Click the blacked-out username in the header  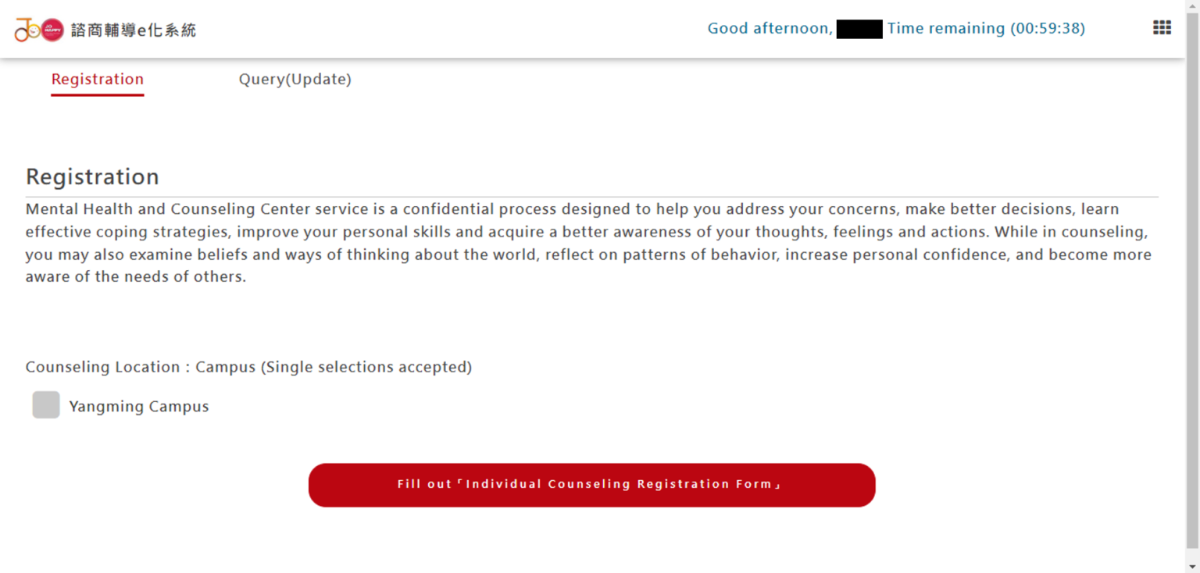tap(859, 29)
